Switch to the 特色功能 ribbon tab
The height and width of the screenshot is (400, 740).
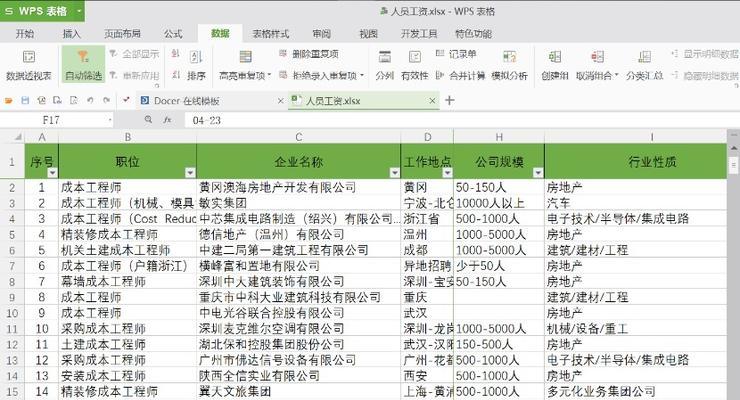pos(473,33)
